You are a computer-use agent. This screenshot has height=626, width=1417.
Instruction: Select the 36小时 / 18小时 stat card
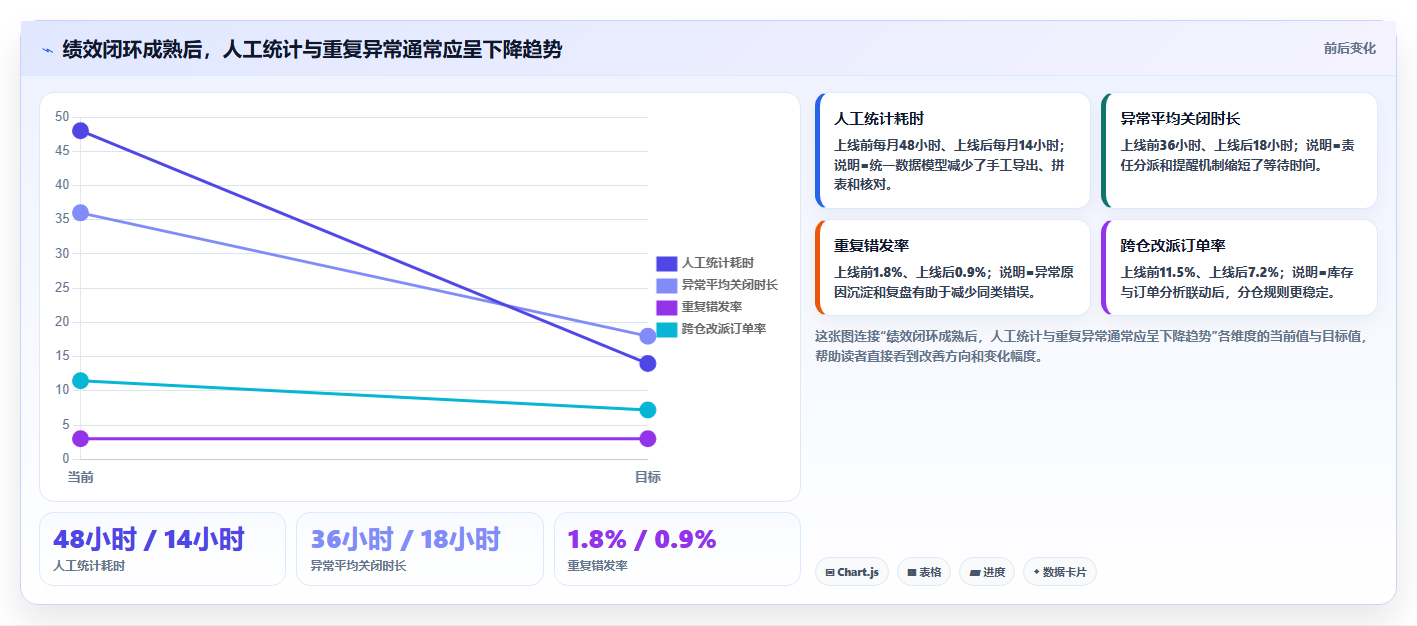pos(420,549)
